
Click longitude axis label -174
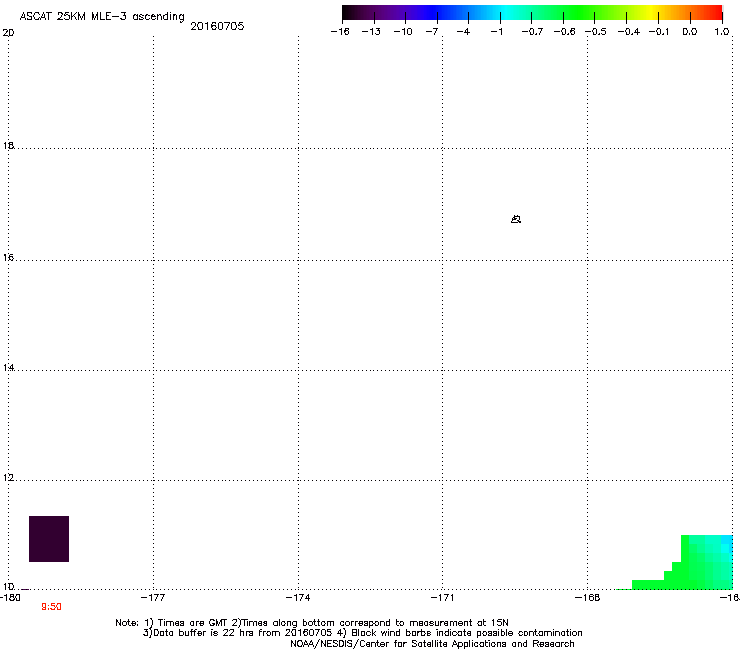tap(298, 598)
